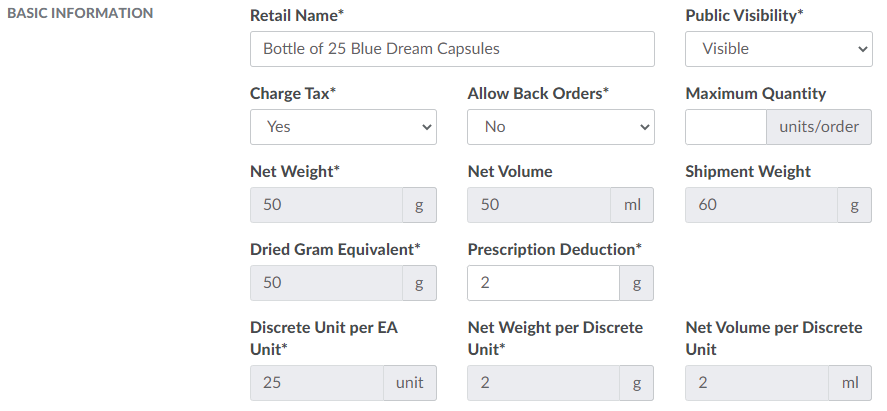Click the Maximum Quantity input field
This screenshot has height=411, width=887.
(725, 127)
